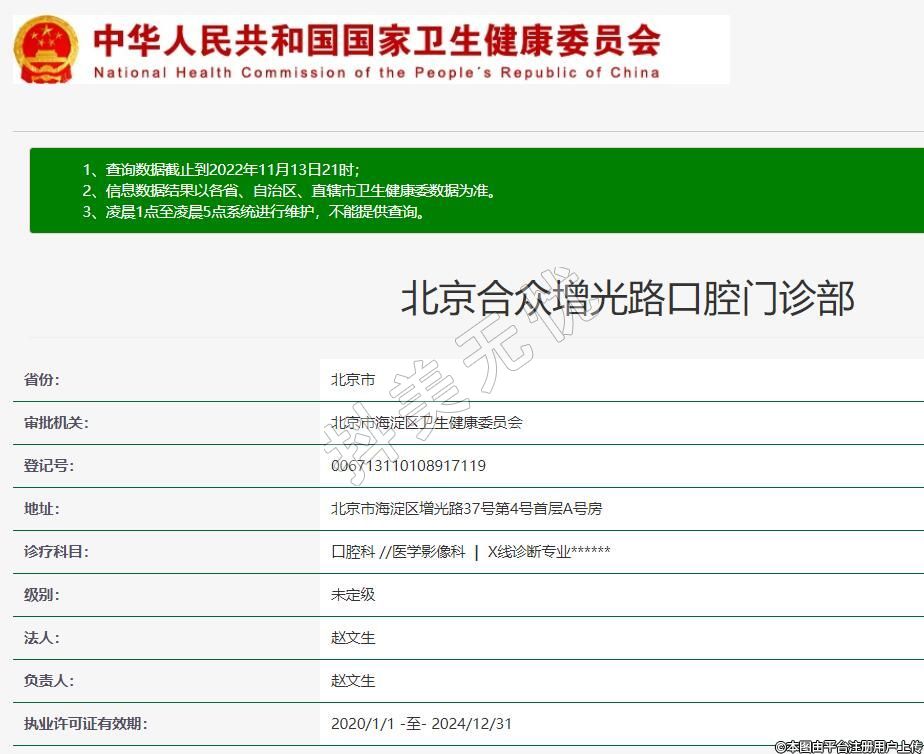Click the 未定级 level value
924x754 pixels.
coord(353,595)
